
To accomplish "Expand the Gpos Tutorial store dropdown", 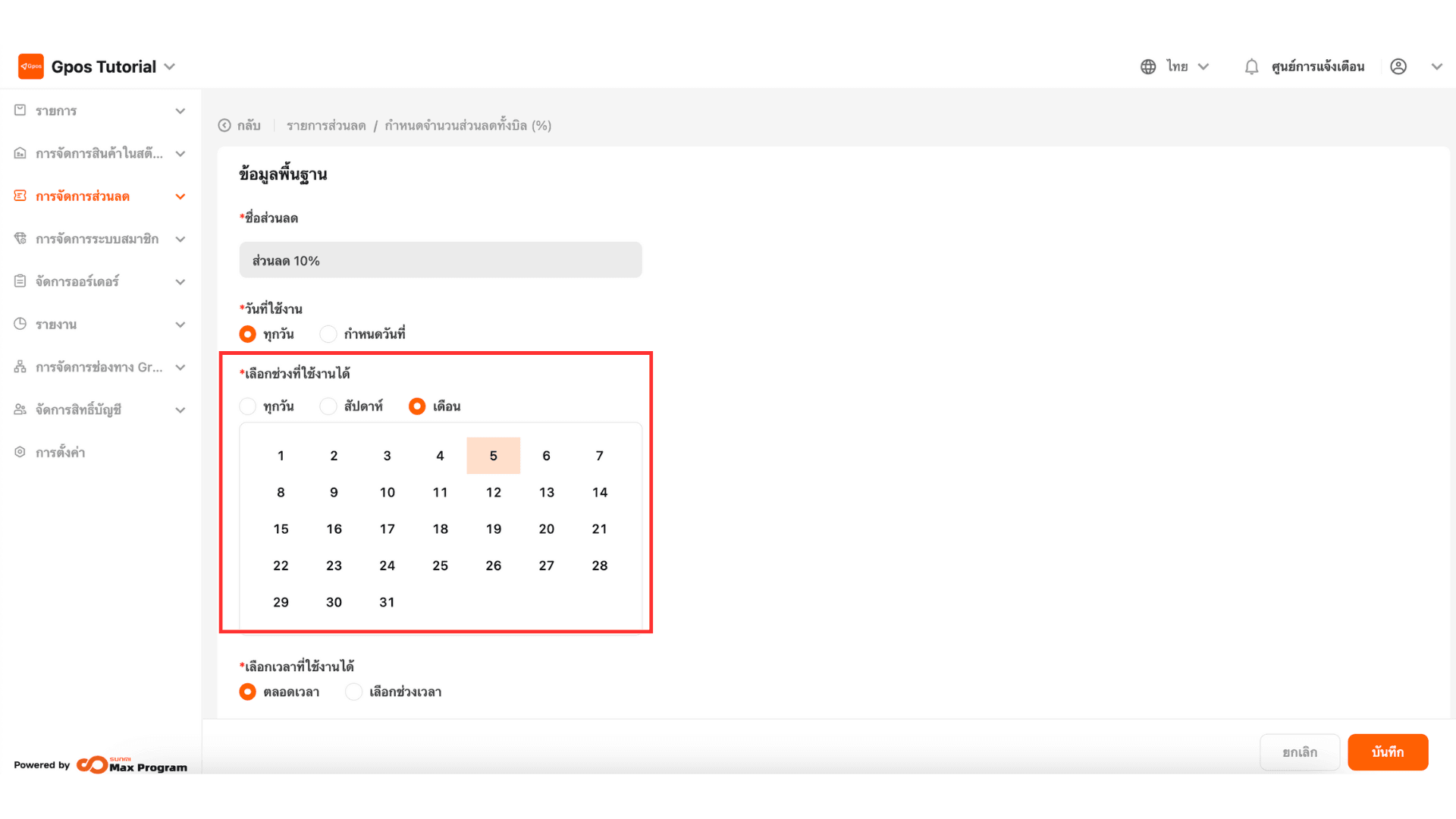I will pyautogui.click(x=170, y=67).
